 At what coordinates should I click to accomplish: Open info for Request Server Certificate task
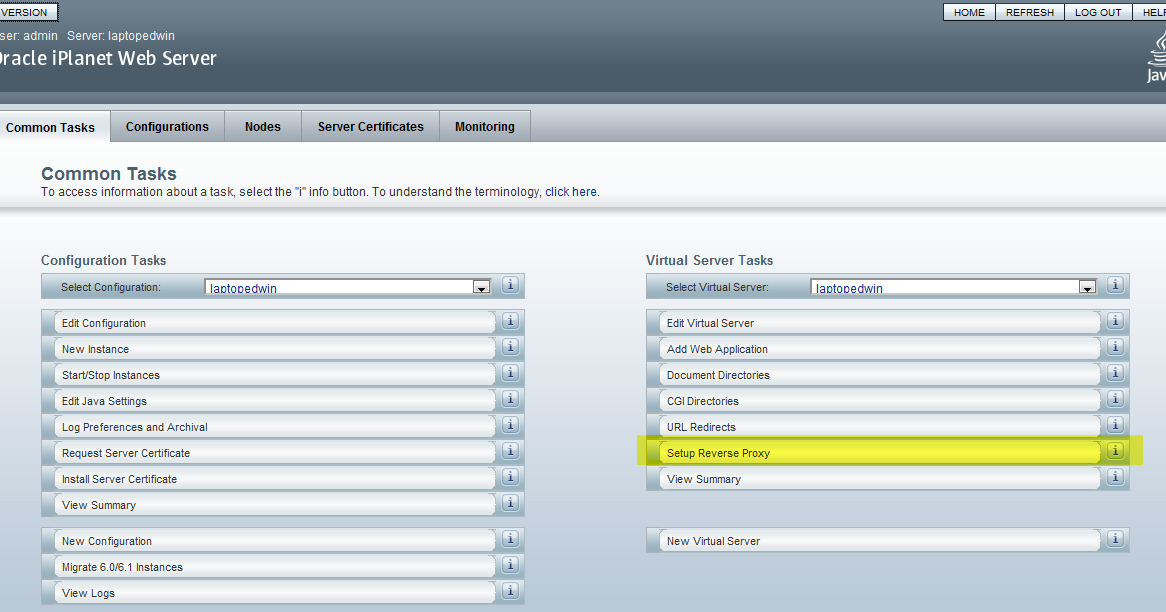click(x=510, y=451)
